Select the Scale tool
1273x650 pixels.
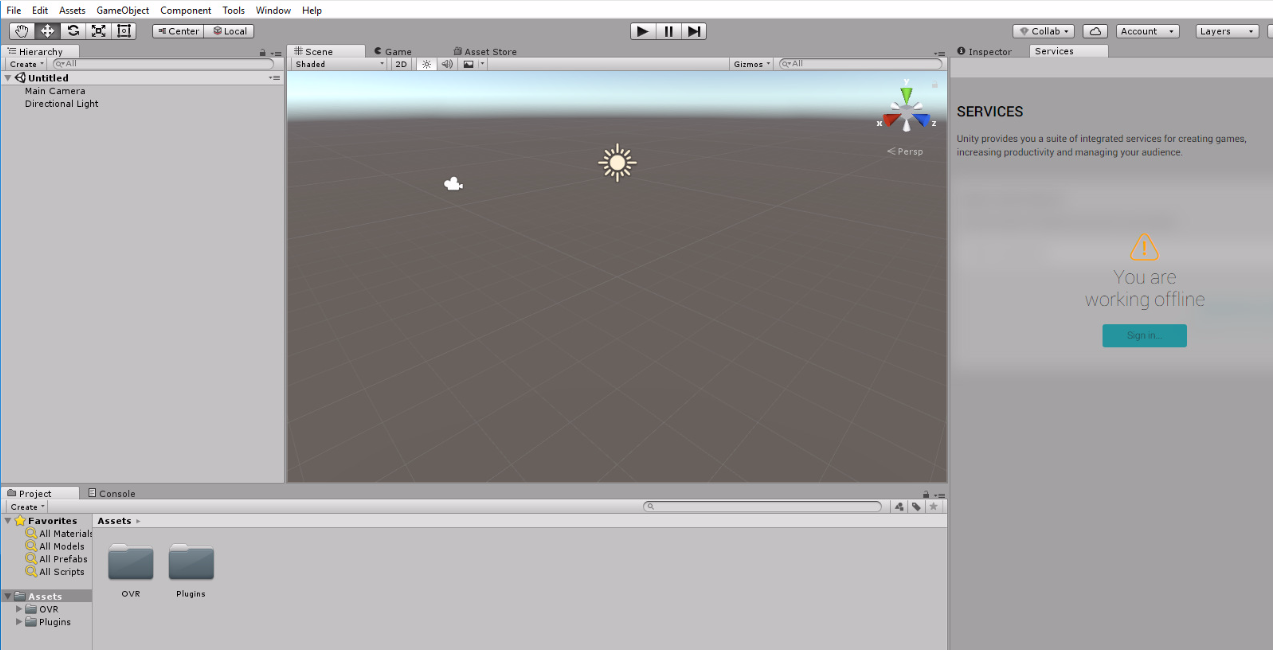pos(98,31)
